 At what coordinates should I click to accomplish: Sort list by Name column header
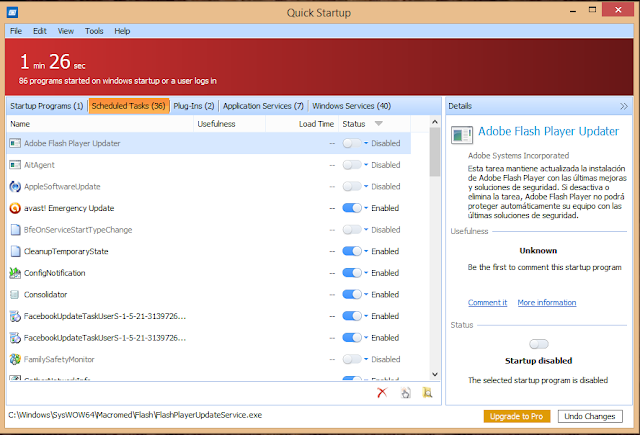click(x=100, y=124)
